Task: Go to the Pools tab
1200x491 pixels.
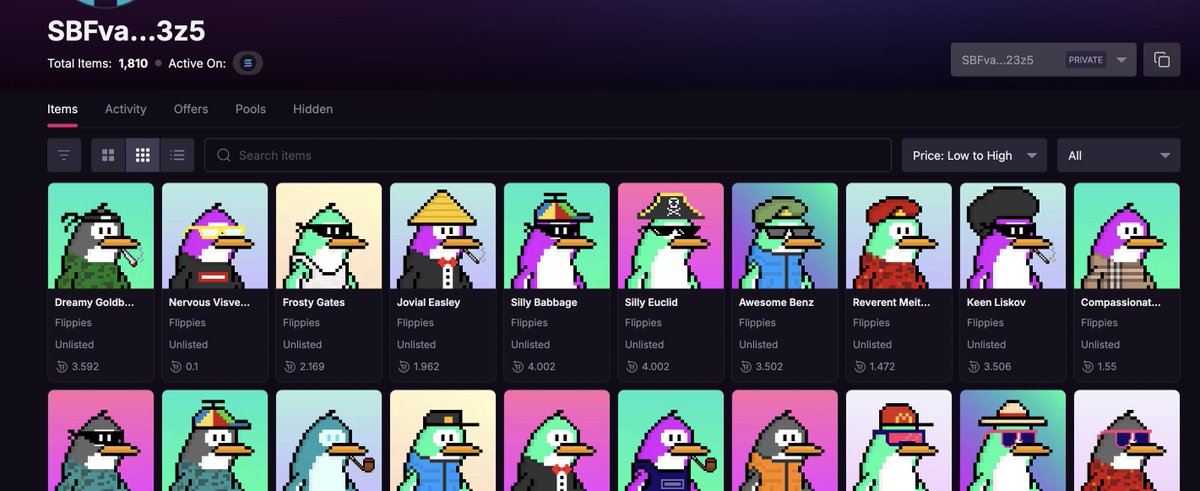Action: click(x=251, y=109)
